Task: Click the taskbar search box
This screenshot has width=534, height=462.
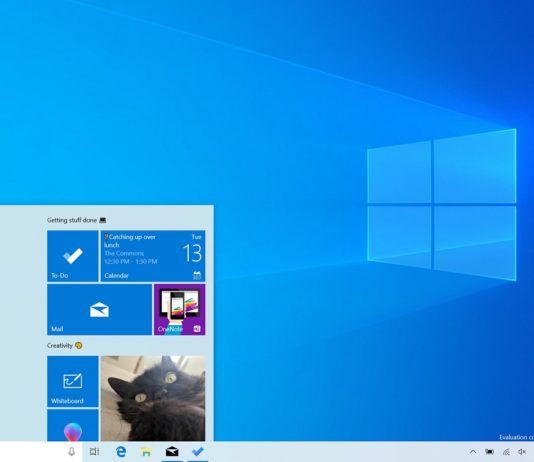Action: pos(41,452)
